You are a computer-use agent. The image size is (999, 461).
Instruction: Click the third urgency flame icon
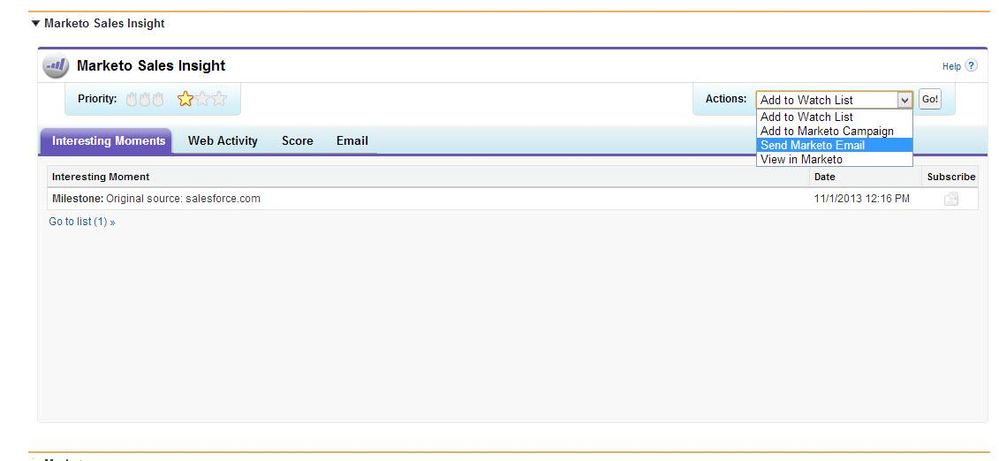point(158,99)
